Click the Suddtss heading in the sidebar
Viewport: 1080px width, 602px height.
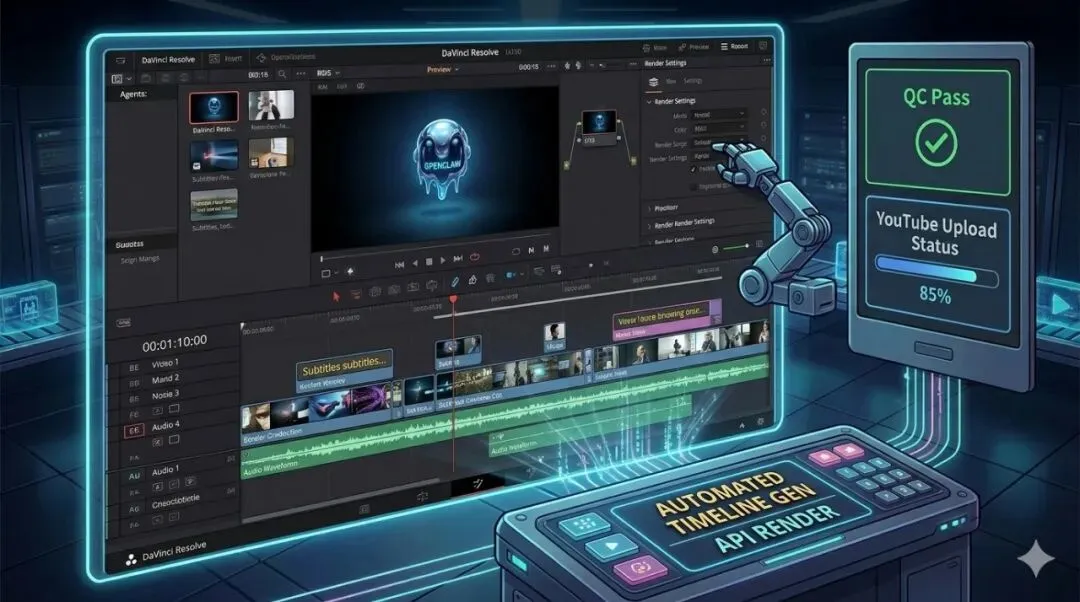[129, 245]
